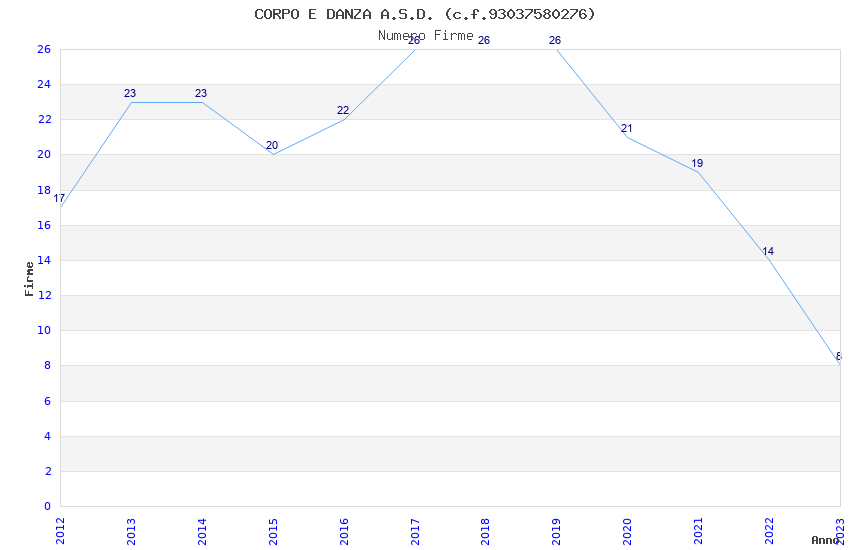Click the data label 21 above 2020
850x550 pixels.
click(627, 128)
